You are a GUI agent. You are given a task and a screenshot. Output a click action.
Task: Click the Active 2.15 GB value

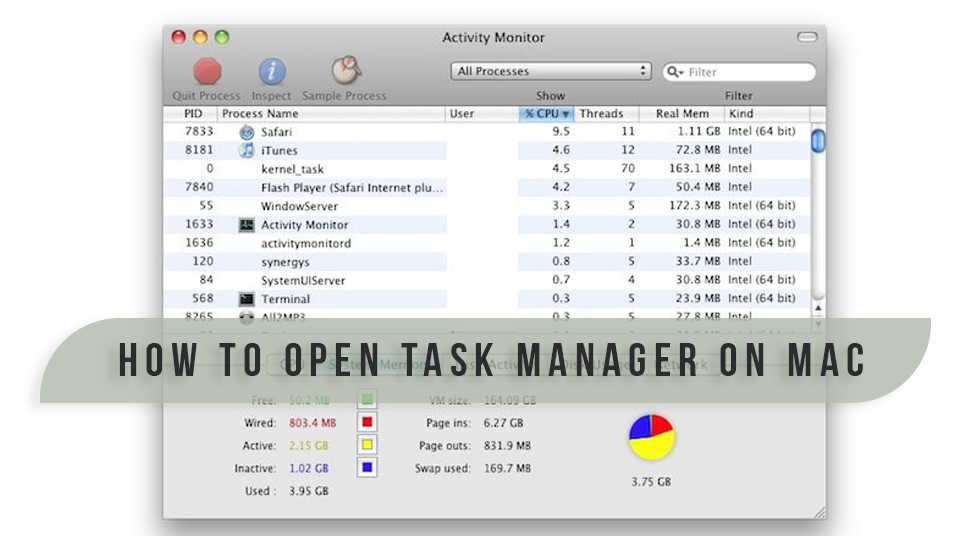tap(308, 446)
